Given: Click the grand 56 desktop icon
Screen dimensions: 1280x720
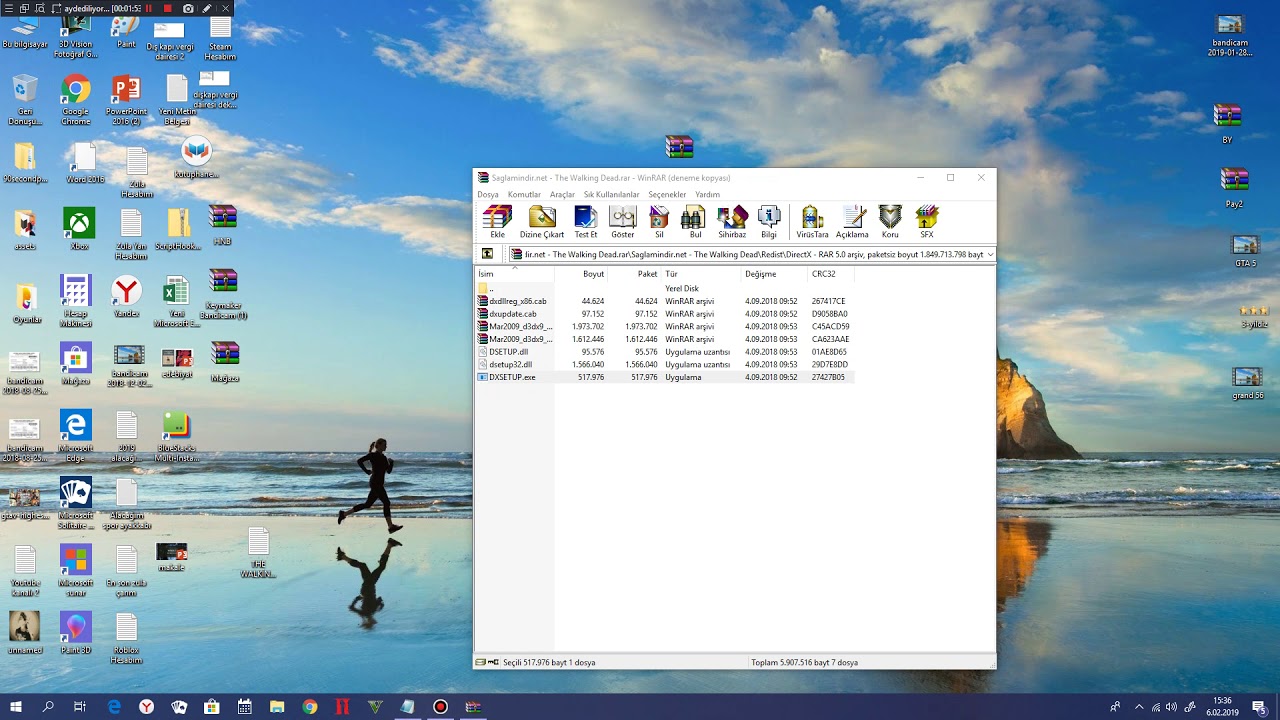Looking at the screenshot, I should [x=1247, y=383].
